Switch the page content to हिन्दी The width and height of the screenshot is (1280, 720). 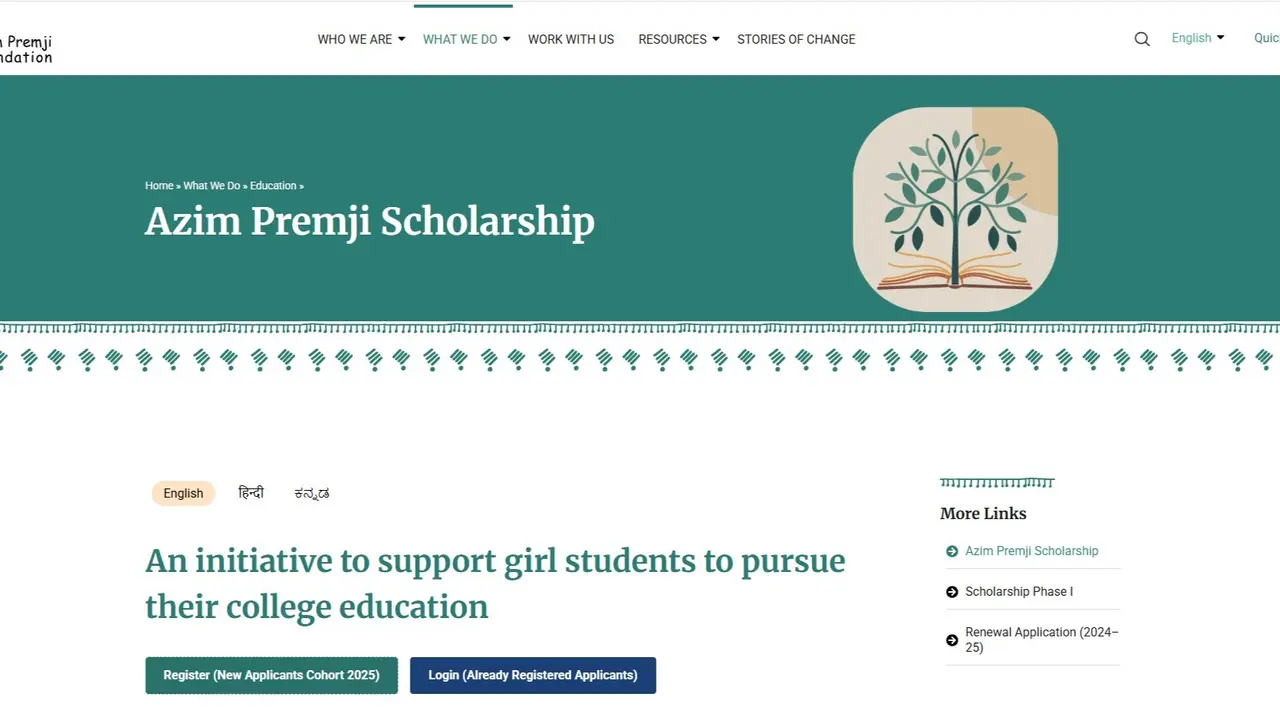(x=250, y=492)
